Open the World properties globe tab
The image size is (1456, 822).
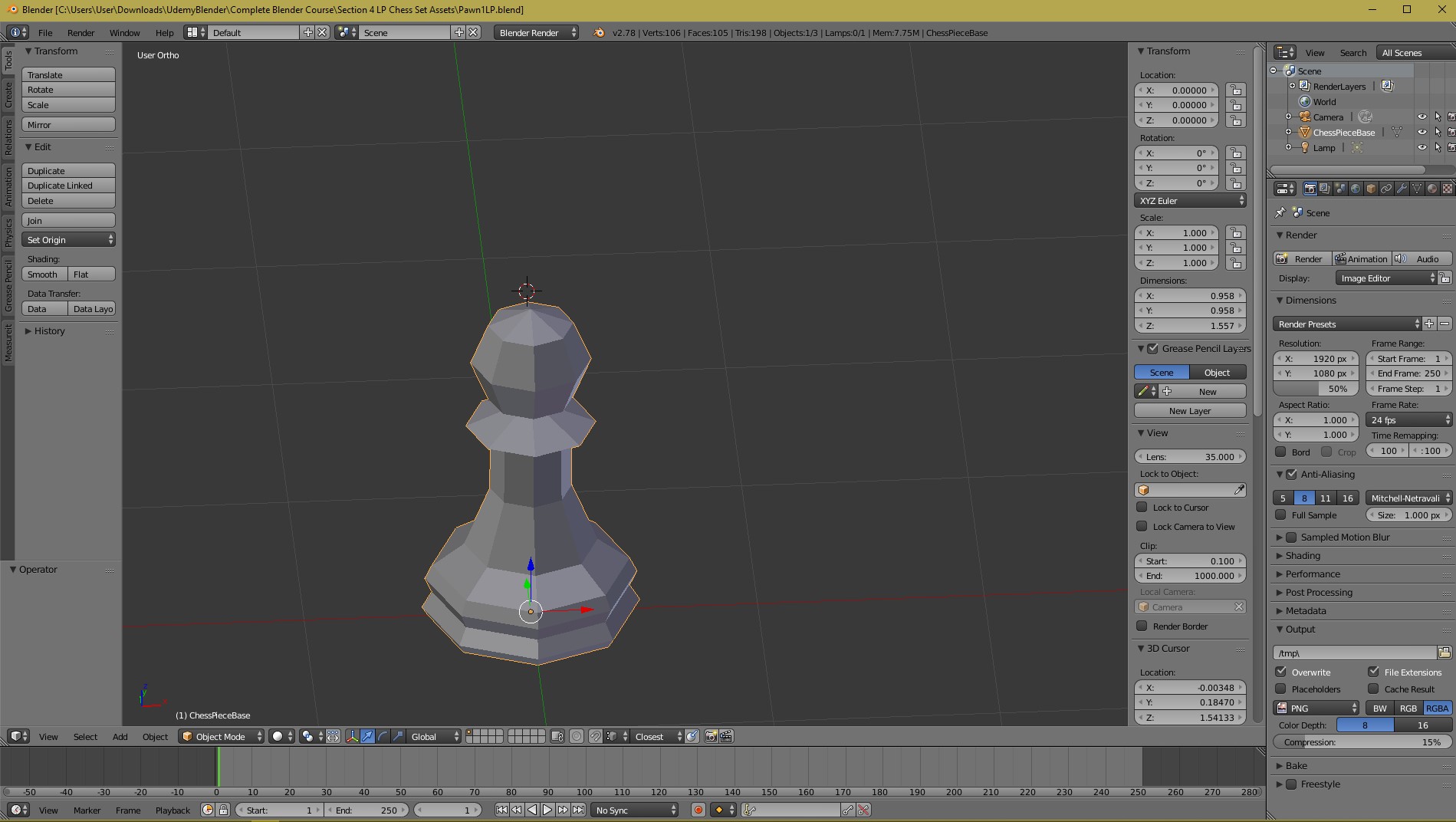(1356, 189)
